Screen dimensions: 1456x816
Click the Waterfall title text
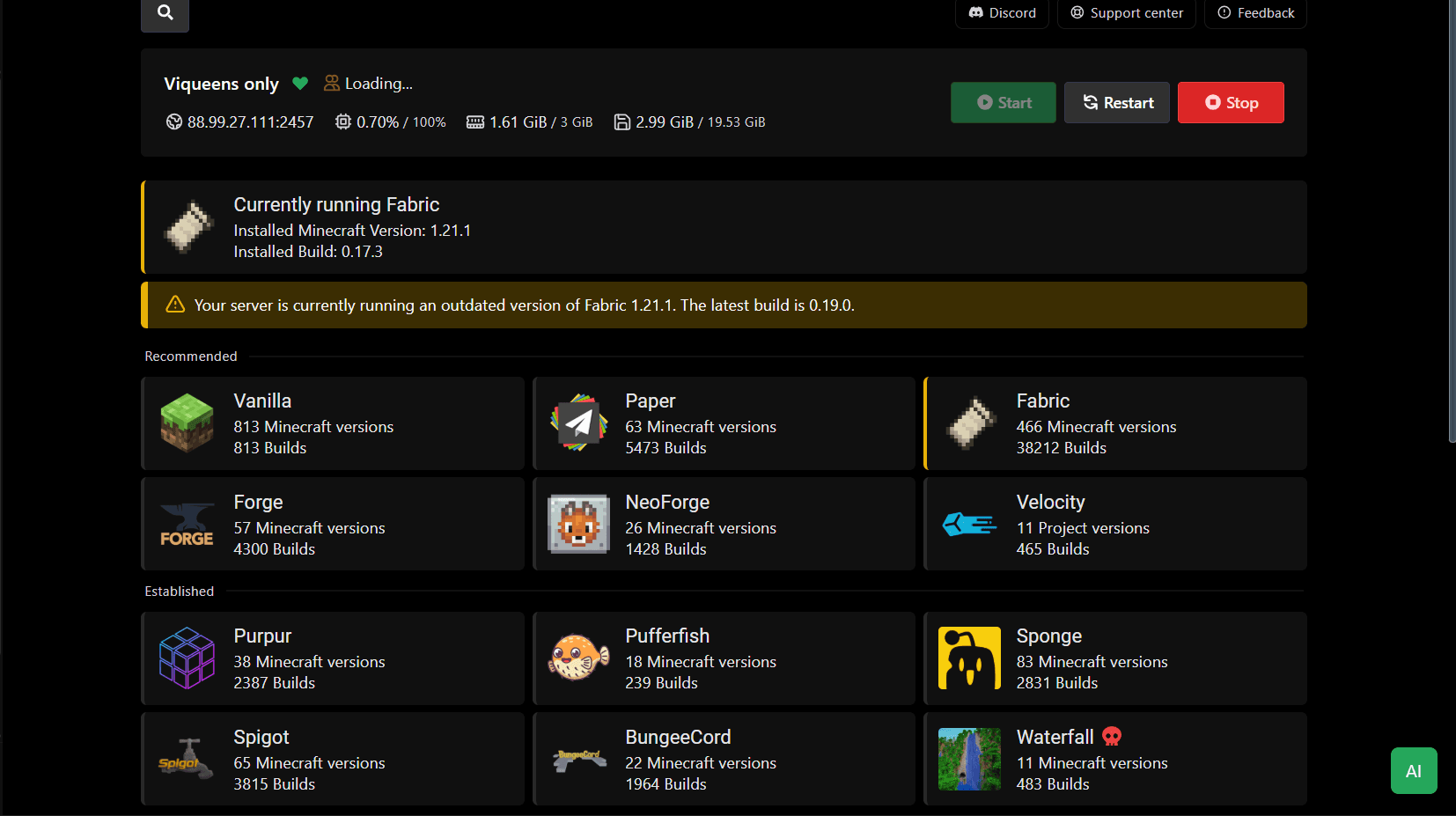point(1055,737)
